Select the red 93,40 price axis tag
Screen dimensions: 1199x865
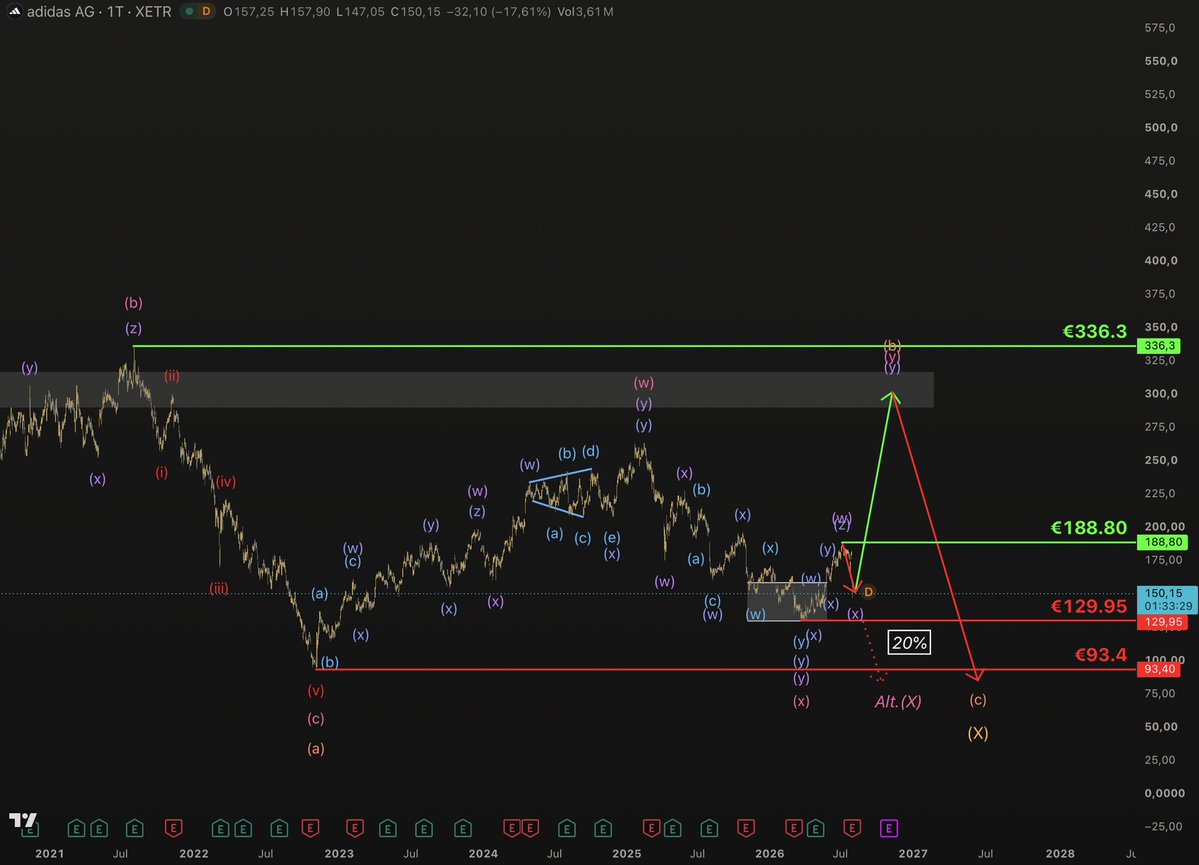[x=1159, y=669]
